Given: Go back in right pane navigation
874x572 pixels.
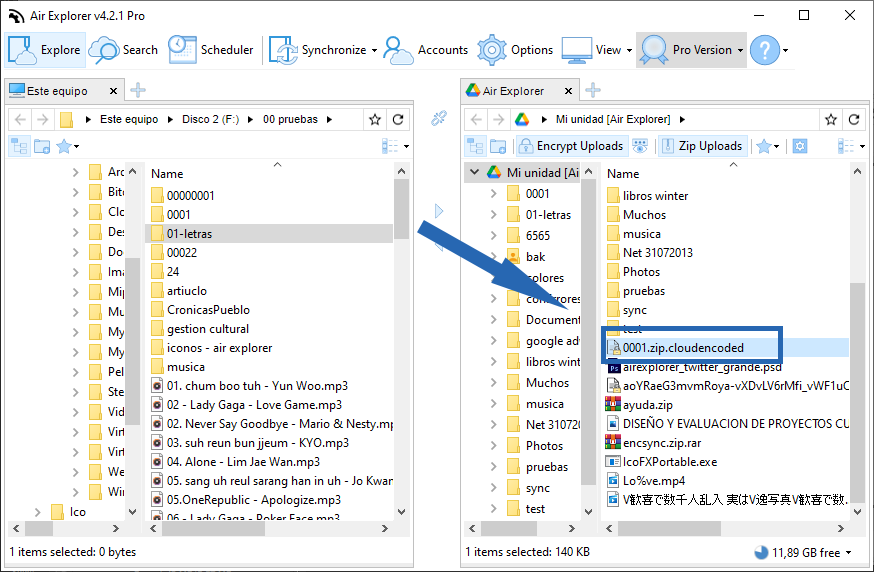Looking at the screenshot, I should [x=476, y=119].
